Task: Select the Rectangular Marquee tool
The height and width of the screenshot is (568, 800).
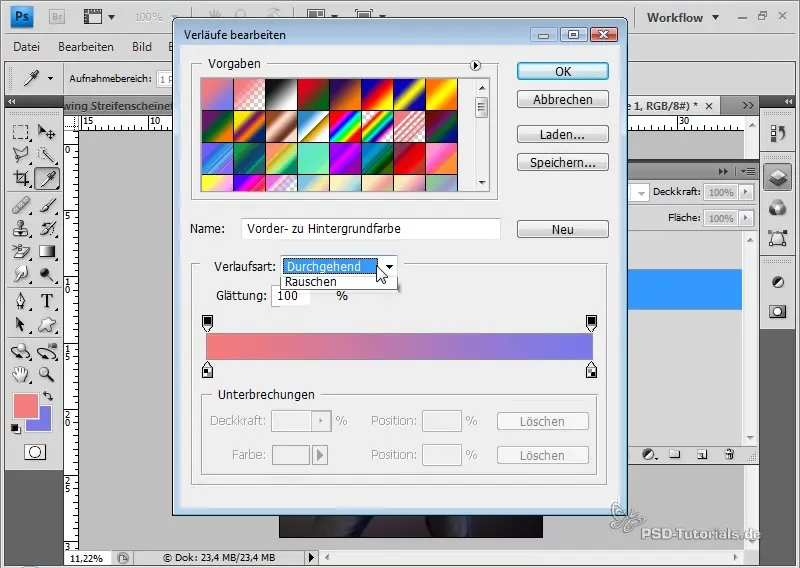Action: tap(20, 132)
